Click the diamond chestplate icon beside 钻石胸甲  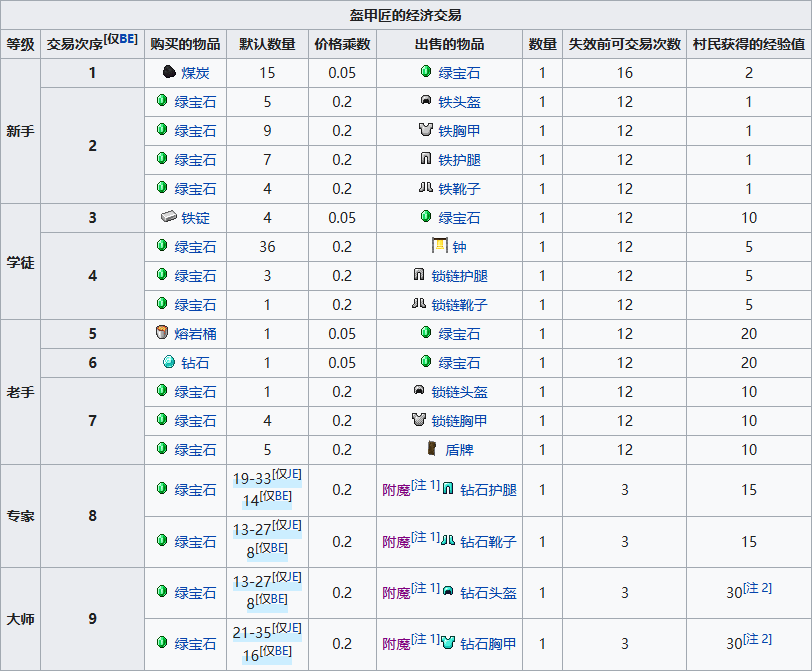[448, 644]
